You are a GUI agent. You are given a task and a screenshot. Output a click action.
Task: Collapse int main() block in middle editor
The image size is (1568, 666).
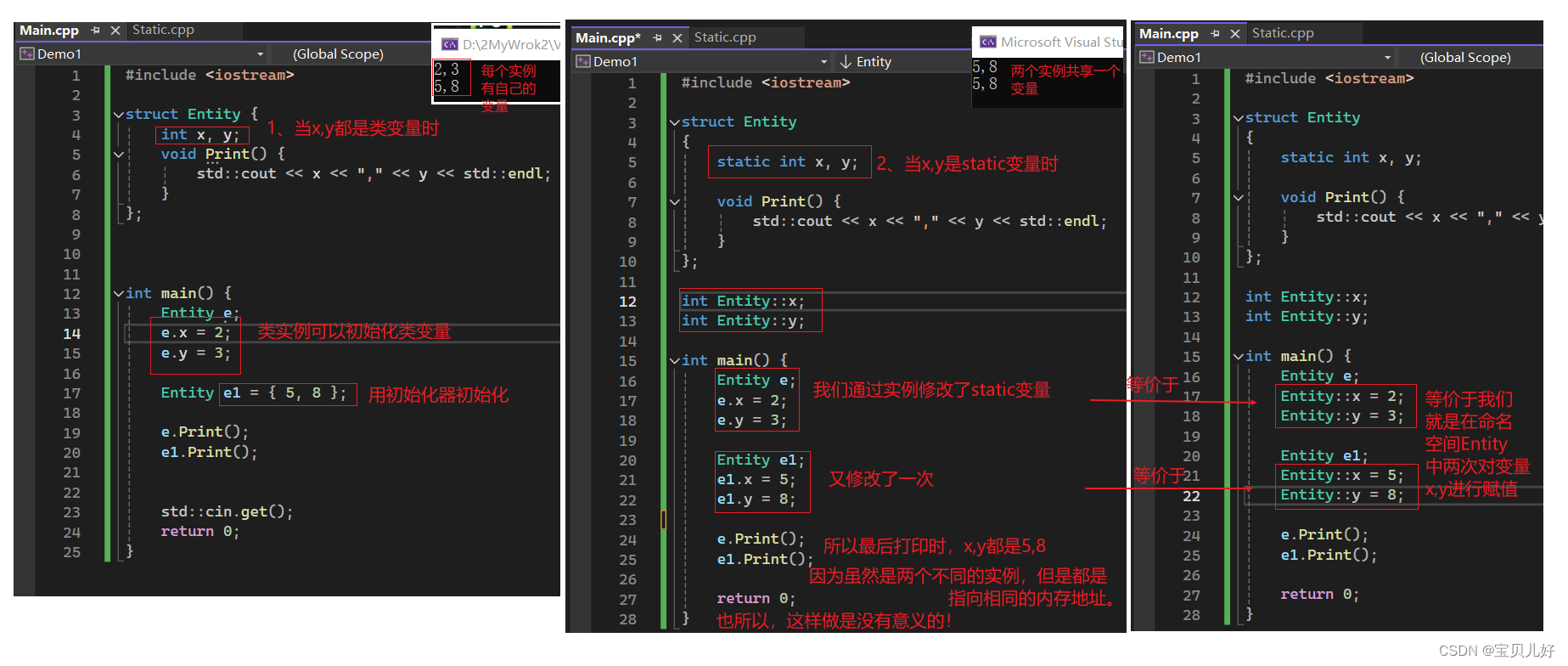coord(675,361)
